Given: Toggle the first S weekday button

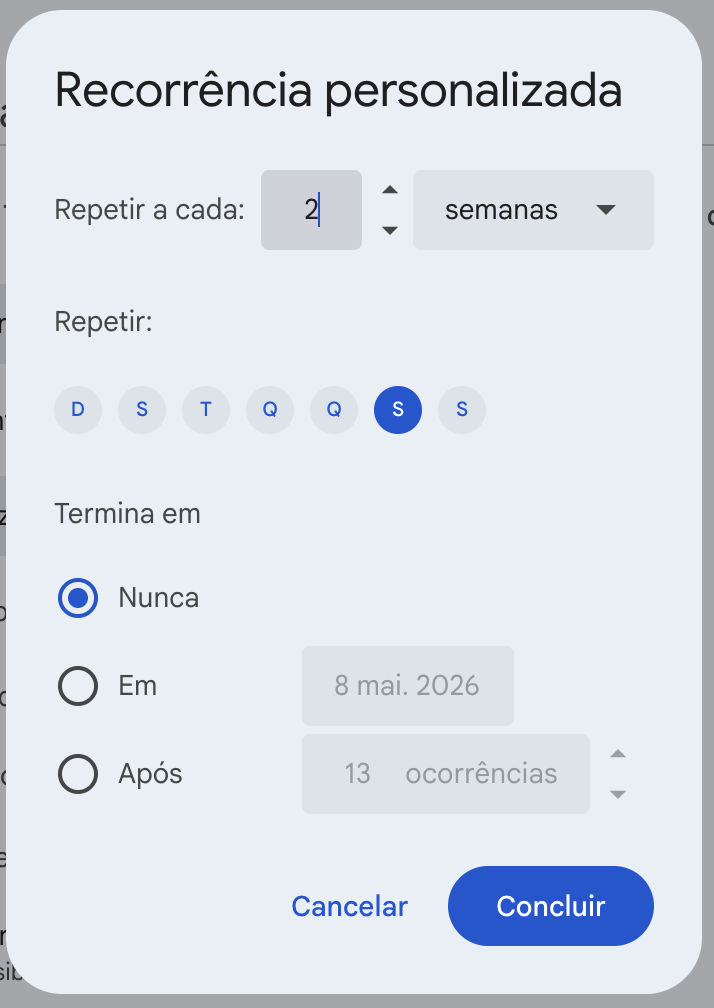Looking at the screenshot, I should [142, 410].
